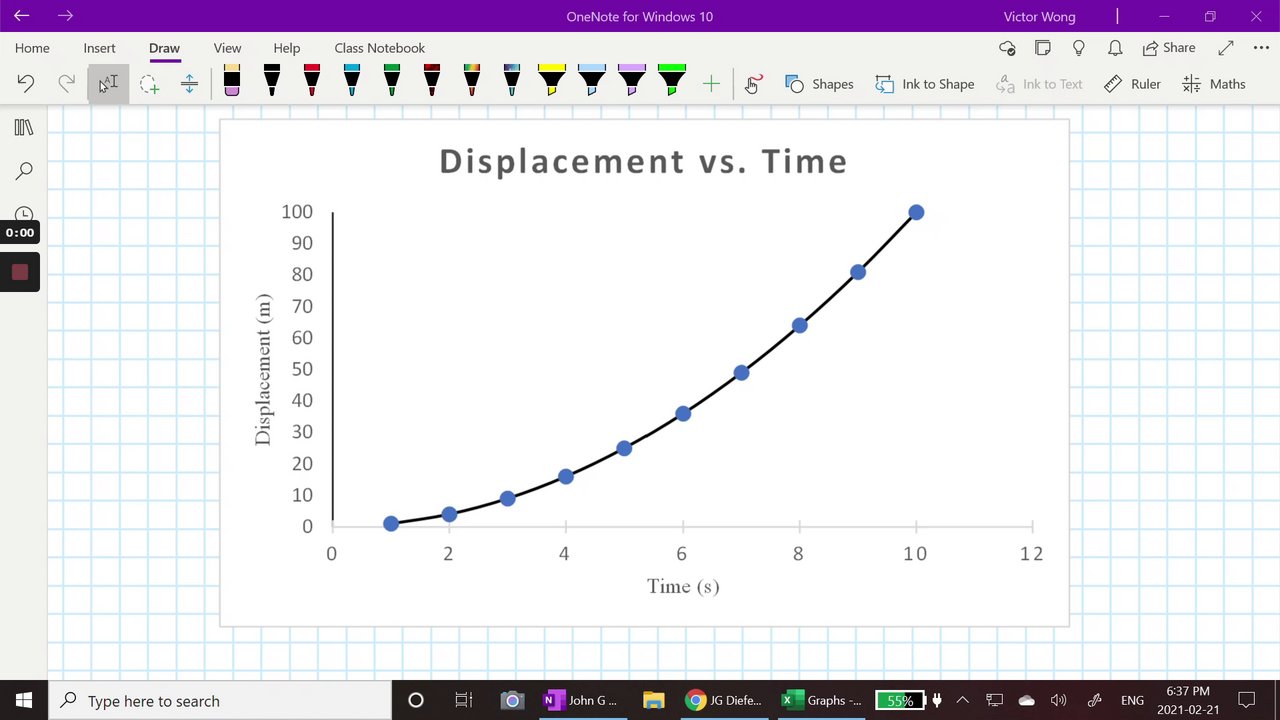Pick the red pen
1280x720 pixels.
click(312, 81)
